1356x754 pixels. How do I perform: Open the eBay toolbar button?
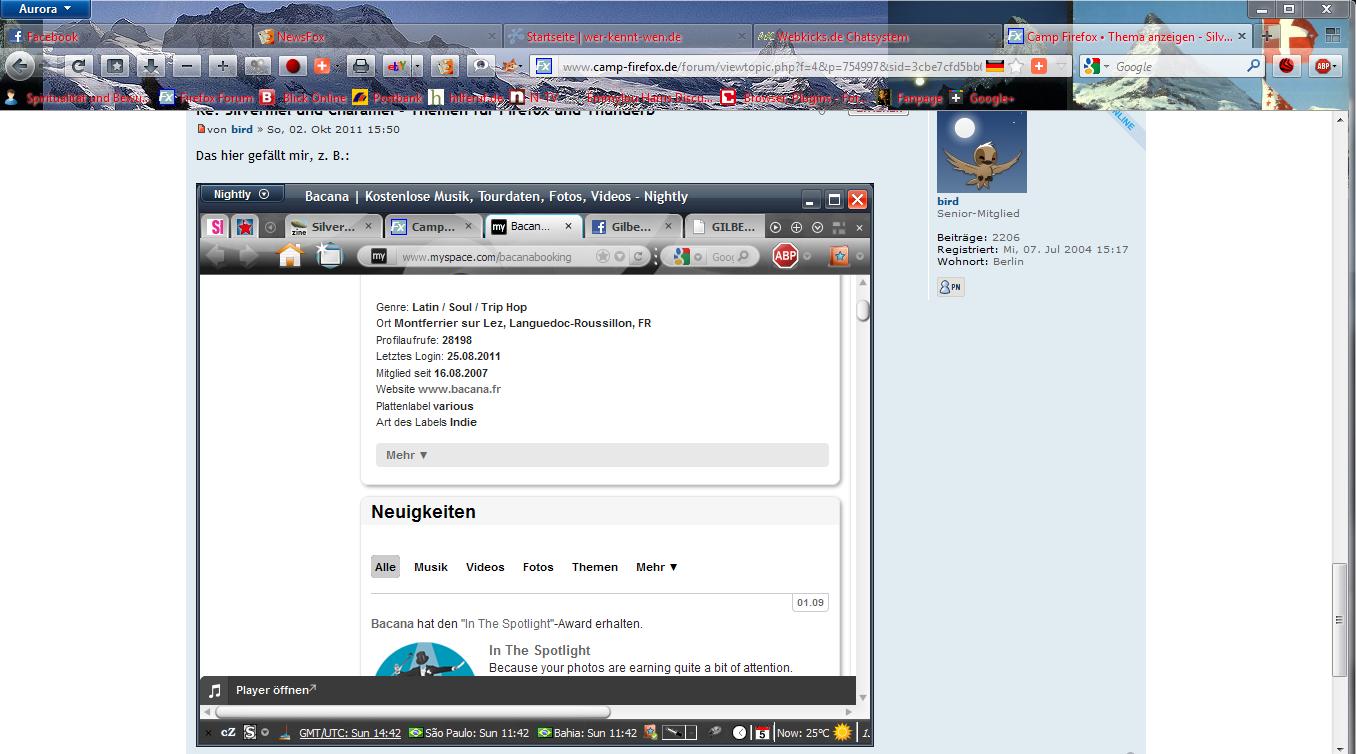396,66
